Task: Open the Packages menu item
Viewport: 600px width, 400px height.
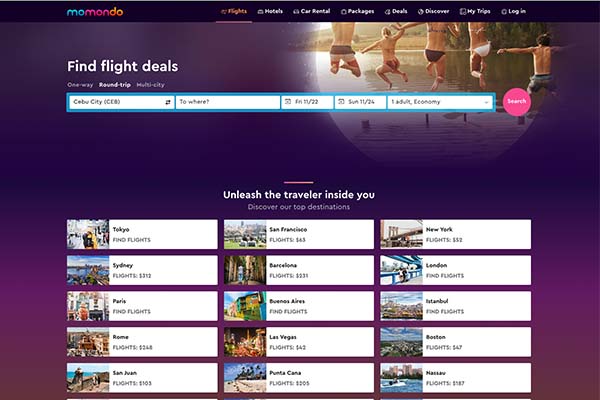Action: tap(357, 11)
